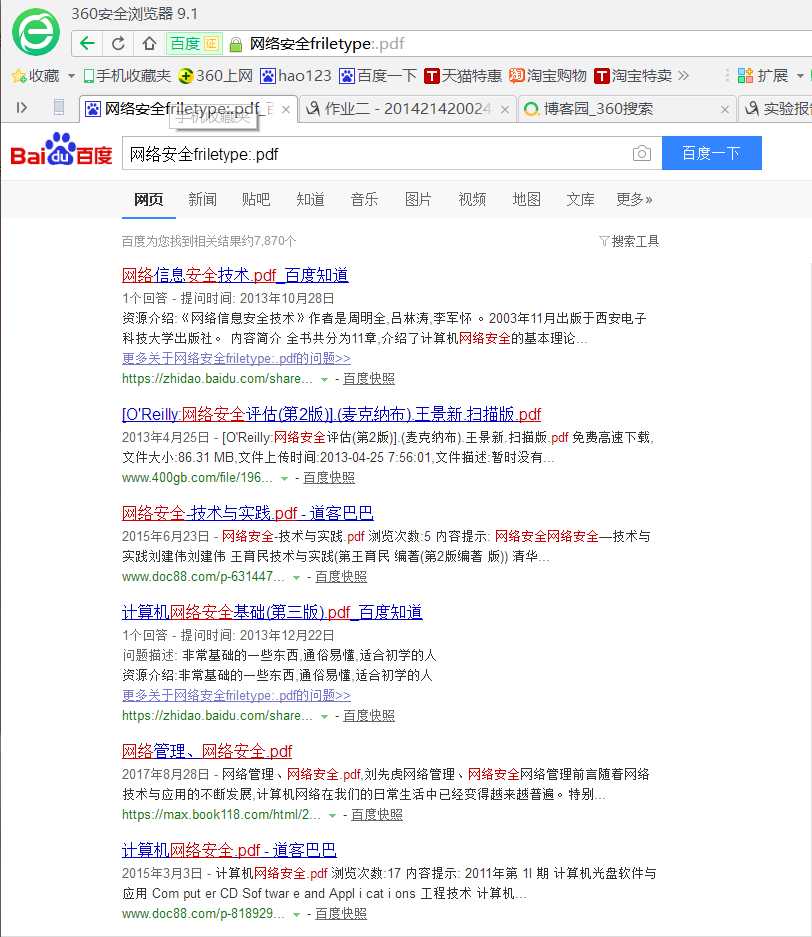Select 网页 search category
Image resolution: width=812 pixels, height=937 pixels.
click(149, 200)
